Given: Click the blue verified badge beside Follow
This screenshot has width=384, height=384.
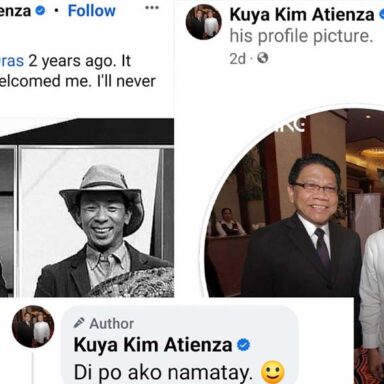Looking at the screenshot, I should (x=40, y=11).
